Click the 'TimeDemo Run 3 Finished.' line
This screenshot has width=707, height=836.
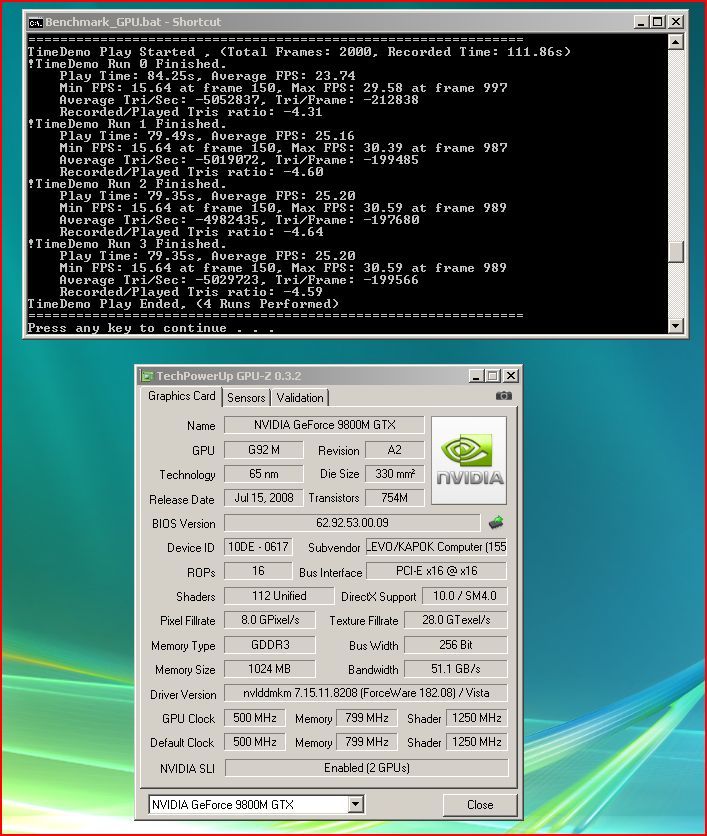(127, 244)
